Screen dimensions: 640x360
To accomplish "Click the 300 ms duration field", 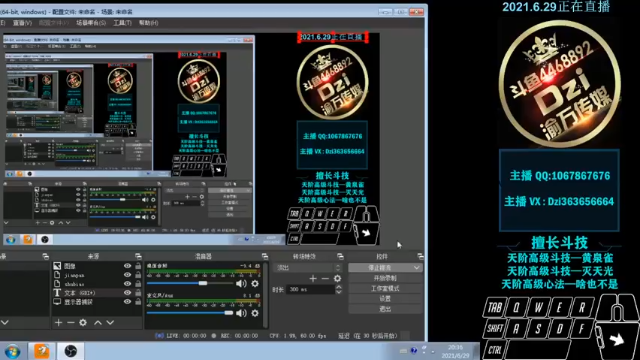I will coord(310,289).
